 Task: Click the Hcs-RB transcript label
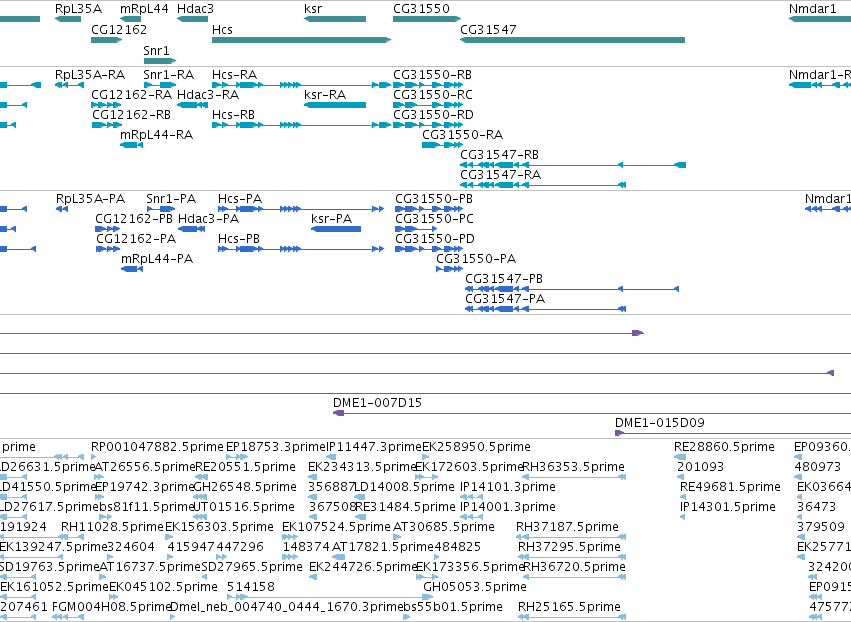tap(233, 115)
